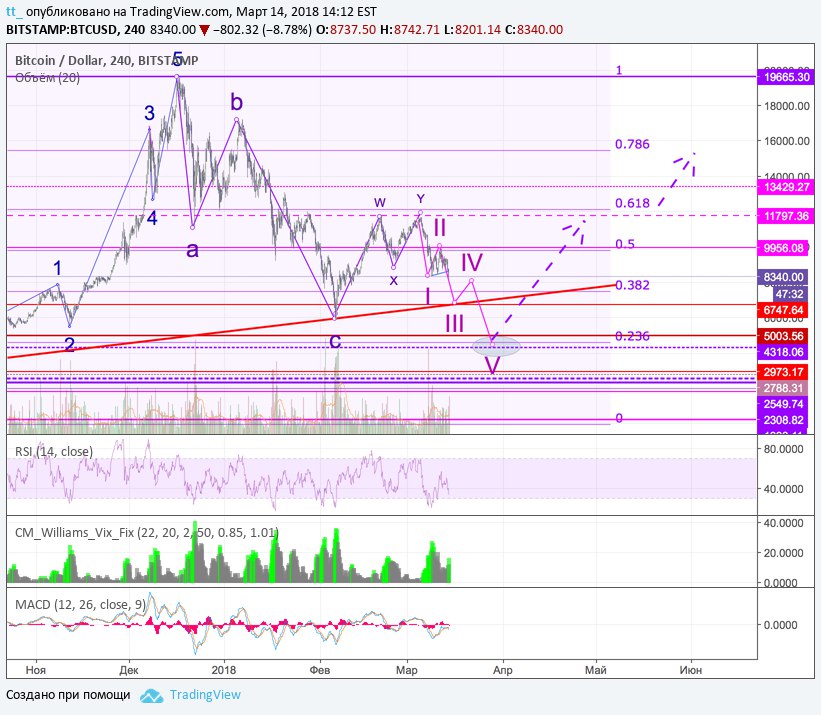Click the Elliott wave label 4
Viewport: 821px width, 715px height.
click(x=152, y=218)
